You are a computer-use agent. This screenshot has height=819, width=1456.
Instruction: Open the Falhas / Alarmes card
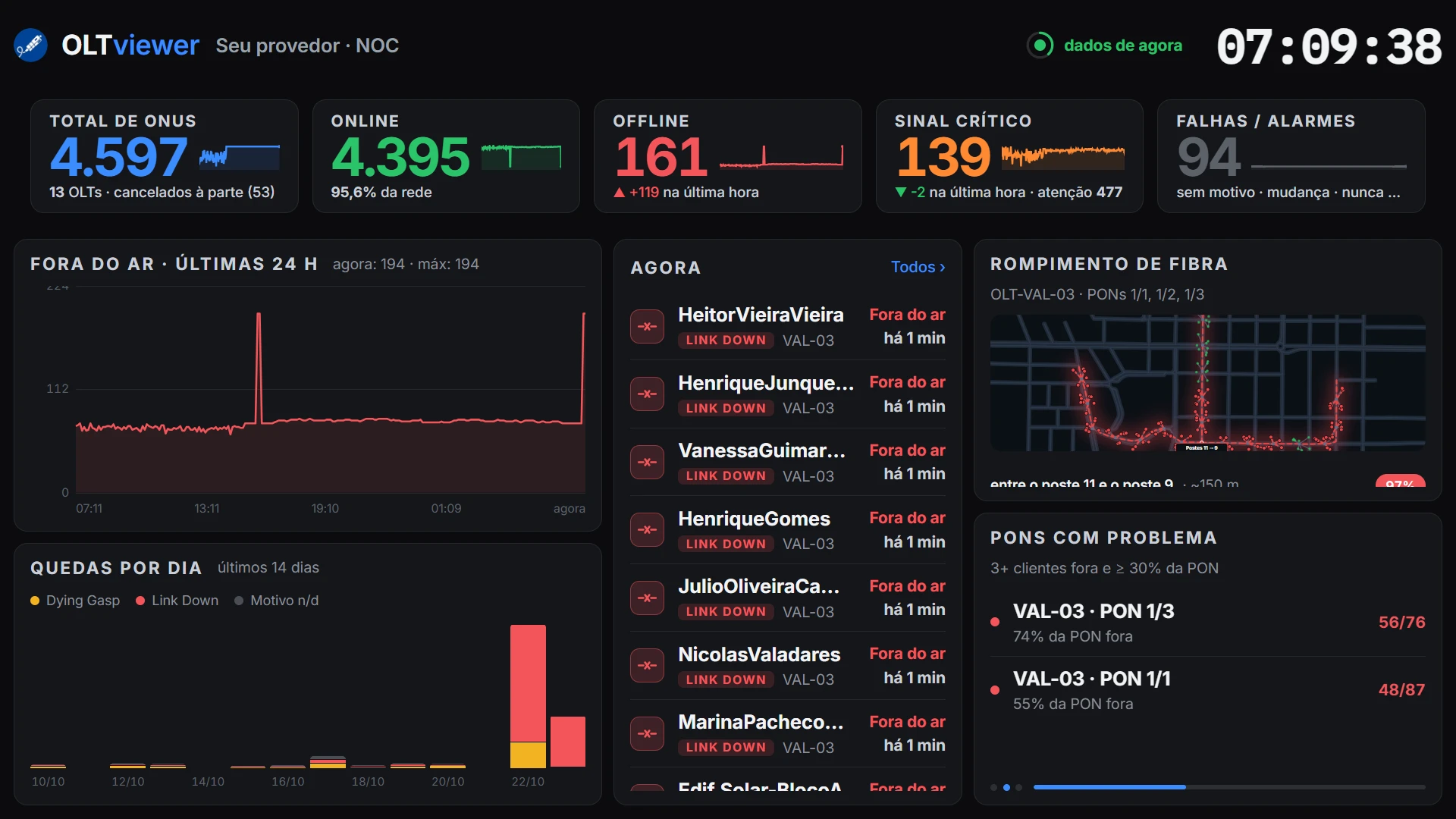click(1291, 156)
